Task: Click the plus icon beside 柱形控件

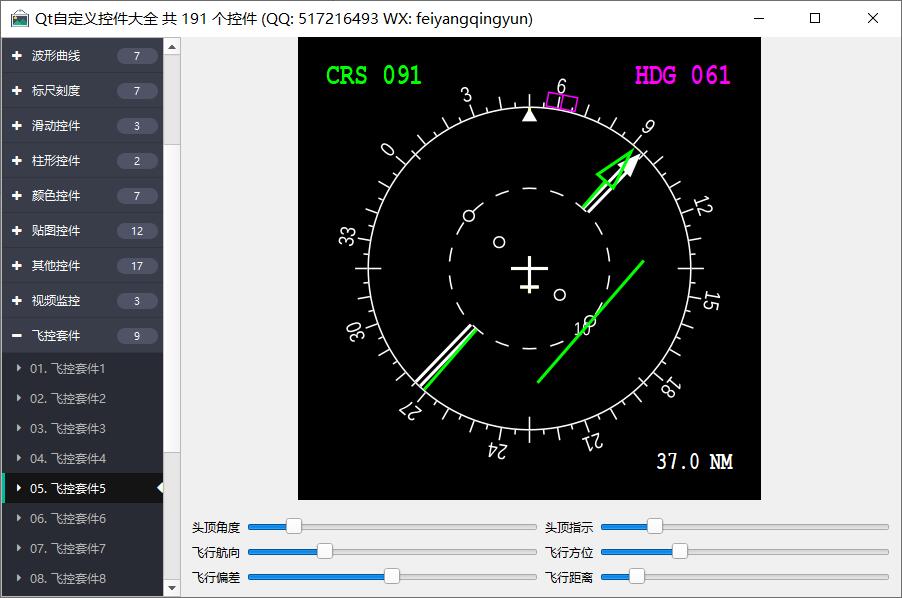Action: point(17,161)
